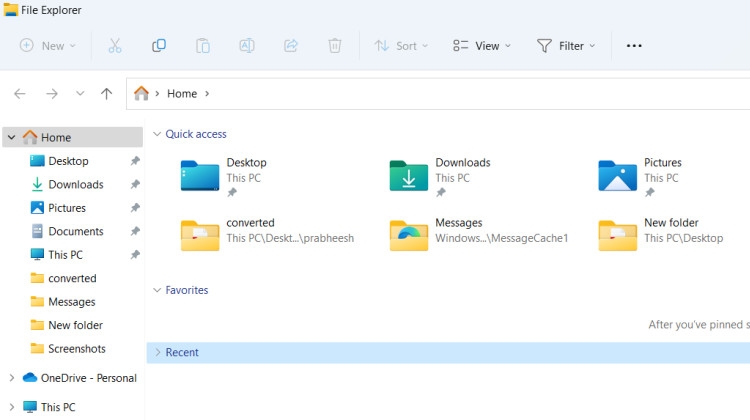This screenshot has width=750, height=420.
Task: Click Home in the address bar path
Action: pos(182,94)
